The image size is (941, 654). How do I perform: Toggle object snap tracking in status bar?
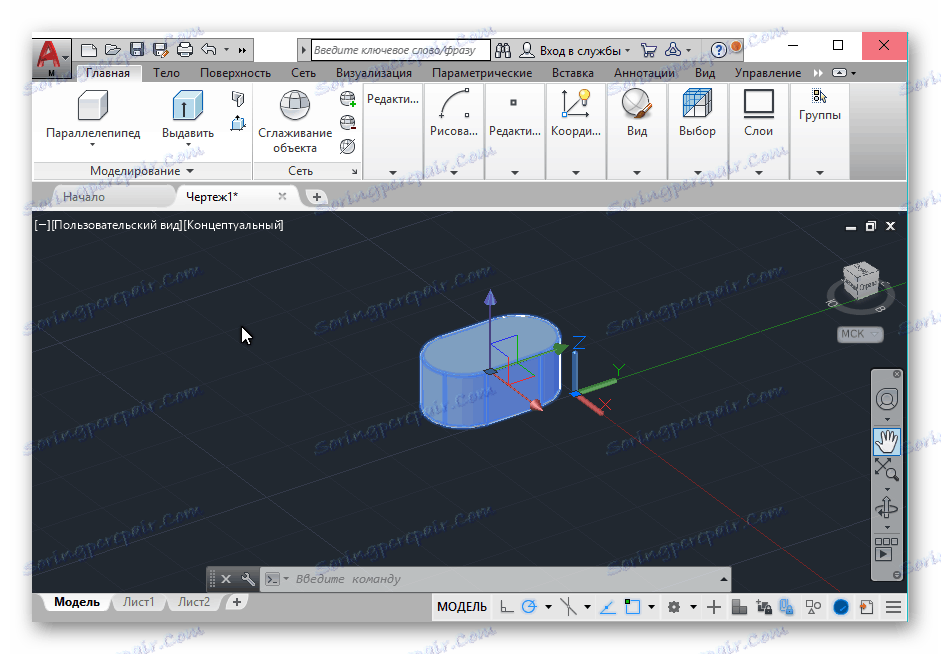608,607
